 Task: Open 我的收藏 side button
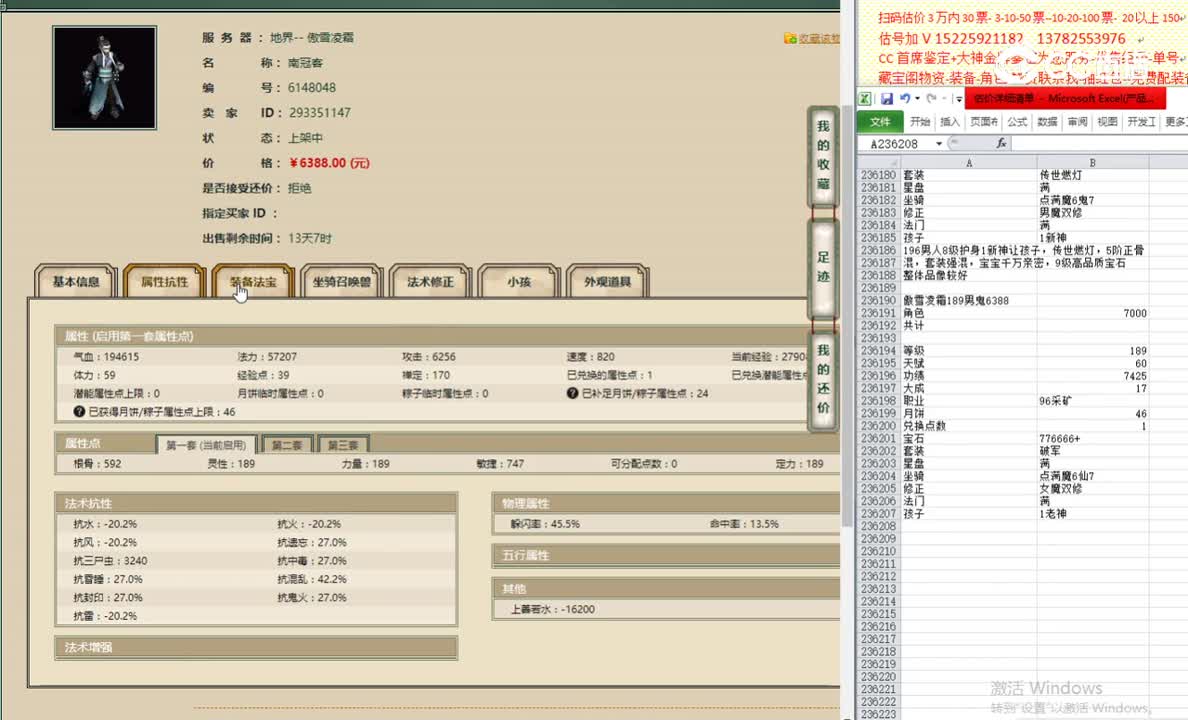tap(823, 155)
